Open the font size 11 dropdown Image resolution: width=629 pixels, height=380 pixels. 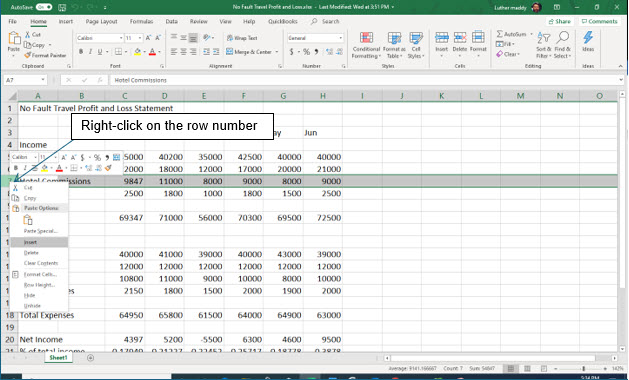click(x=140, y=38)
